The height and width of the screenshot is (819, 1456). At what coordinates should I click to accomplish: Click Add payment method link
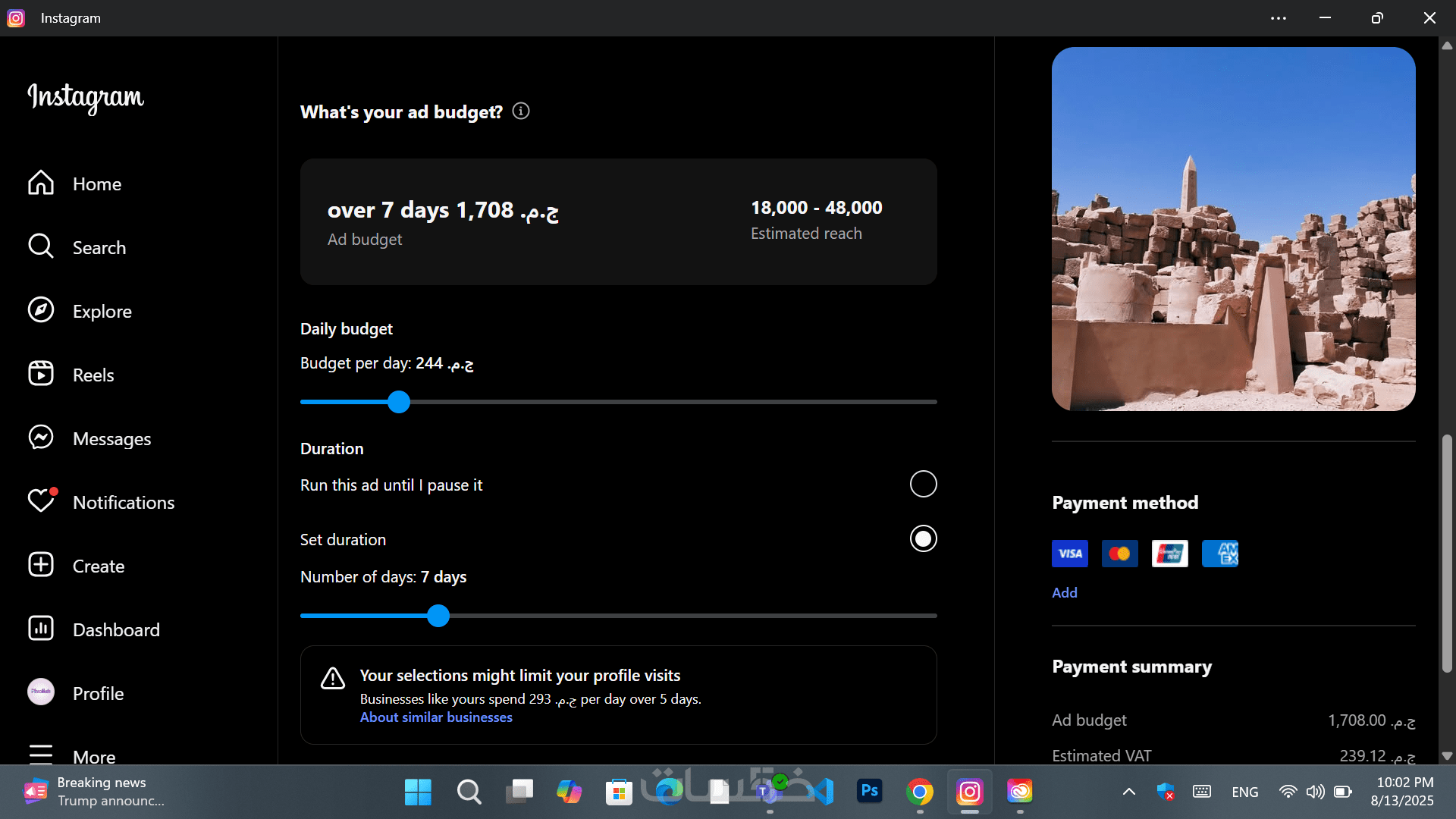pyautogui.click(x=1064, y=593)
